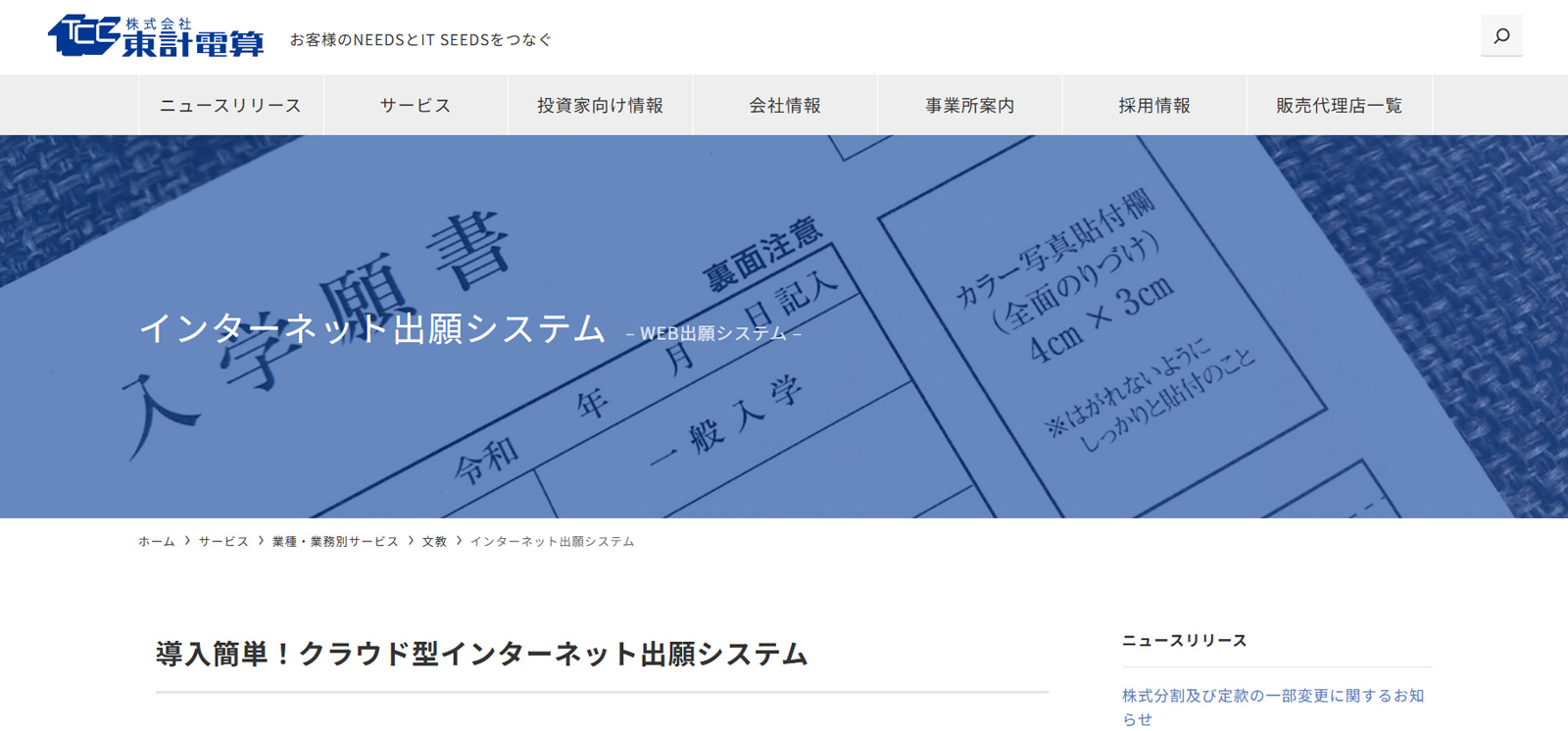This screenshot has height=731, width=1568.
Task: Click the 東計電算 company logo
Action: pos(157,37)
